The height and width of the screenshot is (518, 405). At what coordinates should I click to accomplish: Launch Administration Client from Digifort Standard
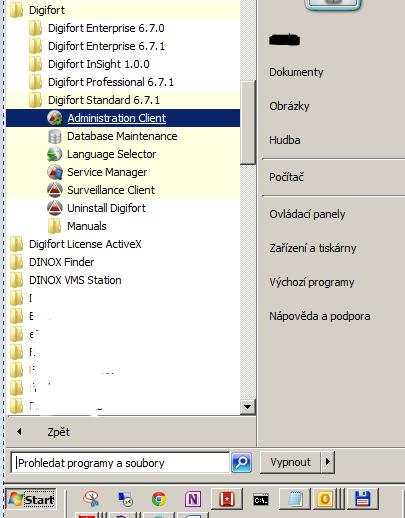[123, 118]
